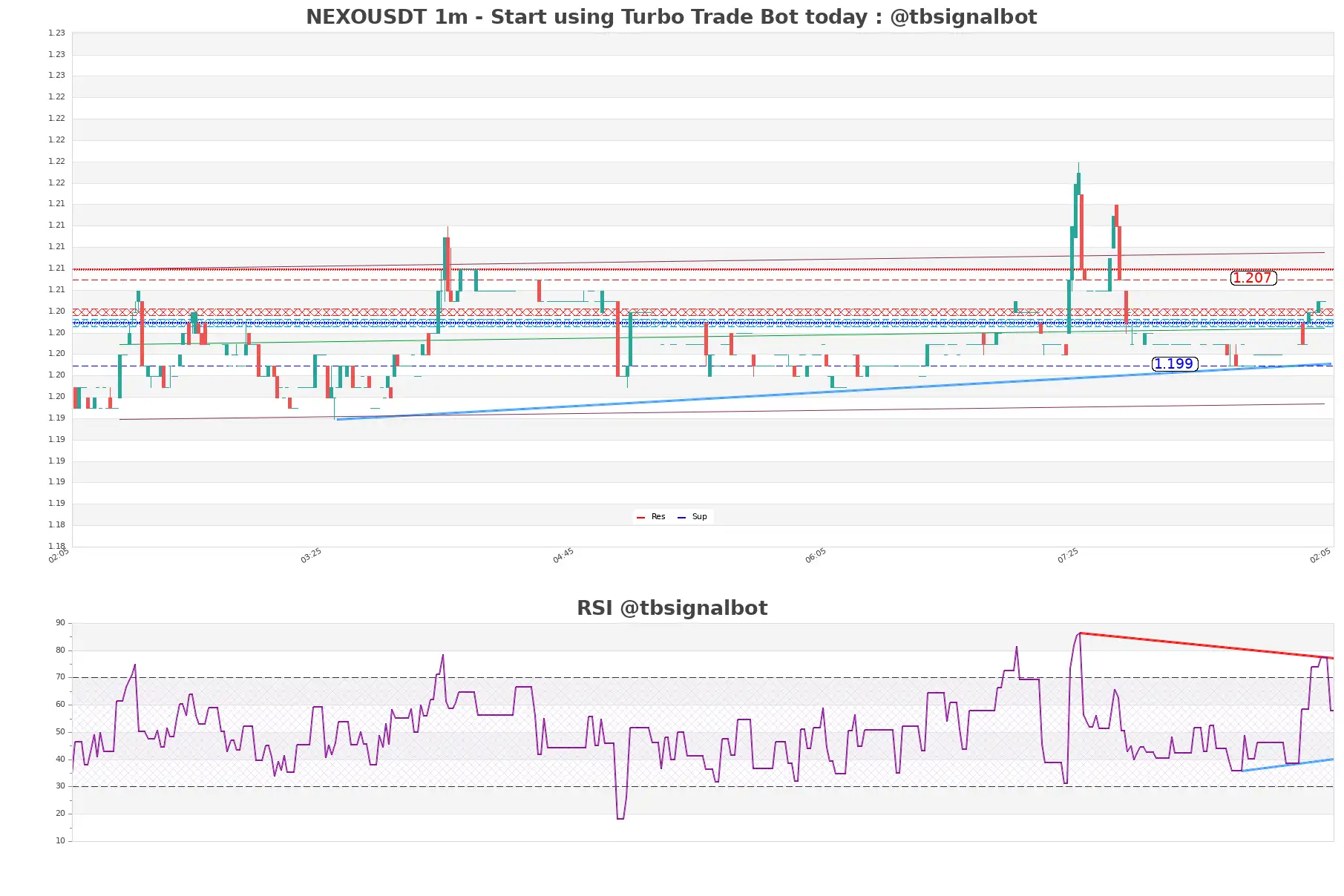This screenshot has width=1344, height=896.
Task: Click the NEXOUSDT 1m chart title
Action: [671, 16]
